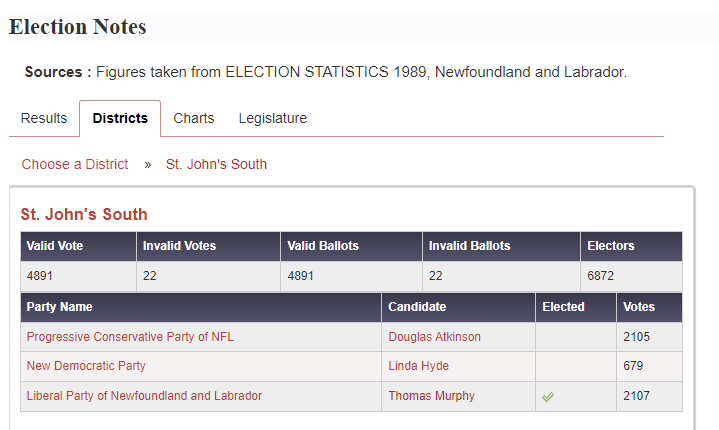Open Liberal Party of Newfoundland and Labrador link
719x430 pixels.
coord(144,396)
